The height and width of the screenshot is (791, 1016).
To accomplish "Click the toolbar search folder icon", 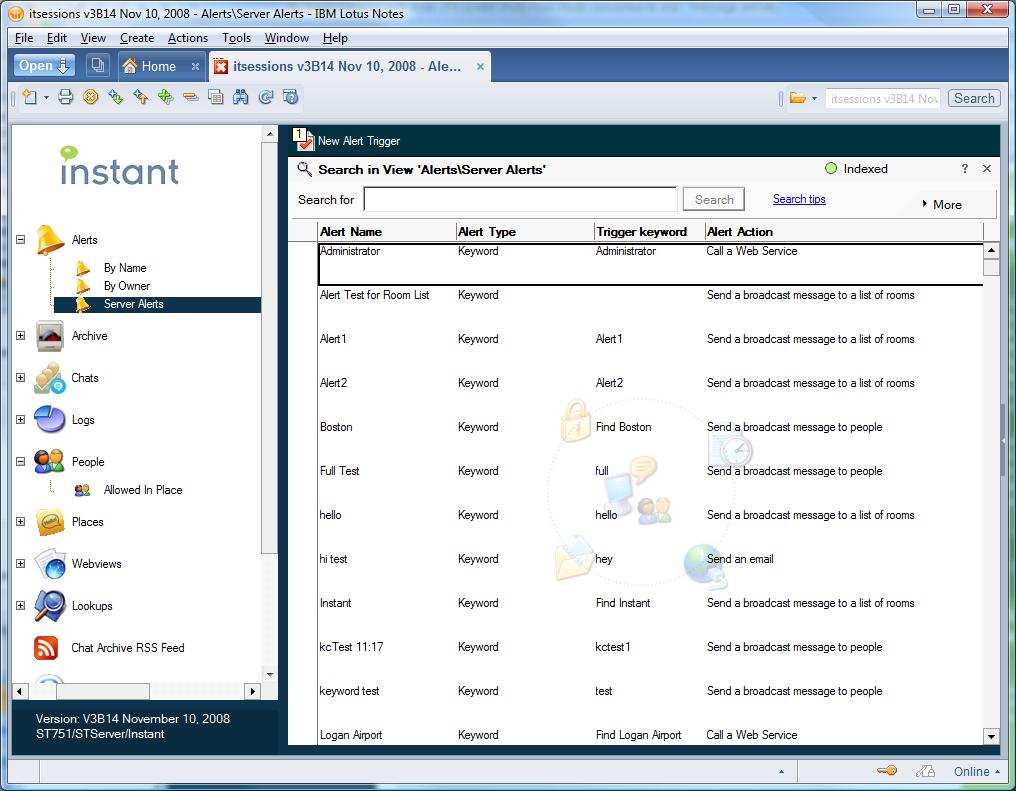I will 798,98.
